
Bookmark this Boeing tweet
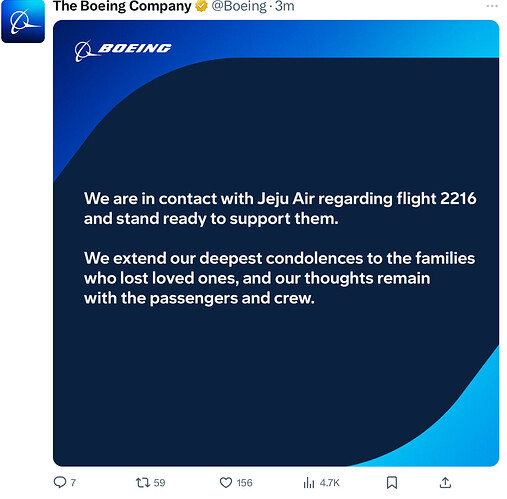point(392,483)
